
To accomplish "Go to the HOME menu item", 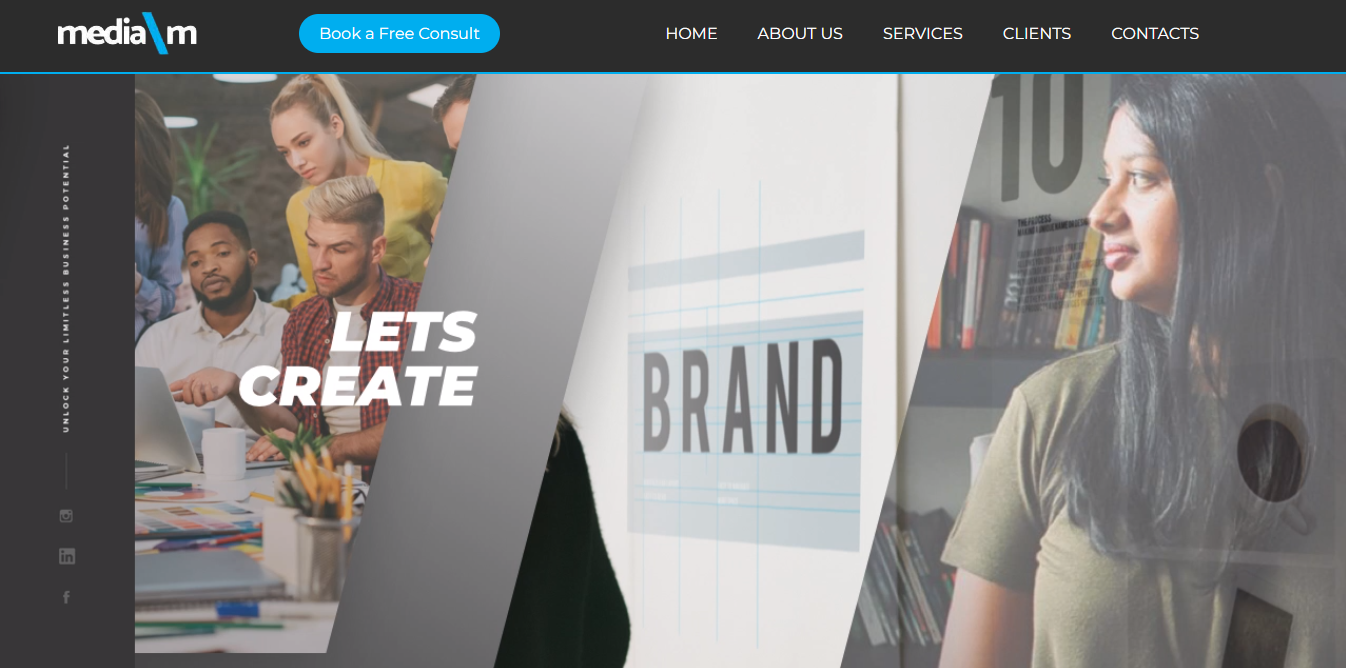I will tap(691, 33).
